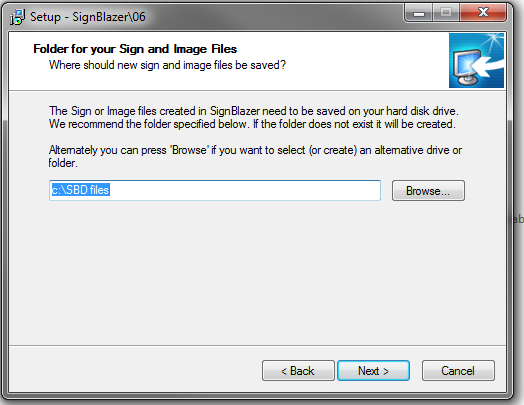The height and width of the screenshot is (405, 524).
Task: Minimize the Setup window
Action: 419,13
